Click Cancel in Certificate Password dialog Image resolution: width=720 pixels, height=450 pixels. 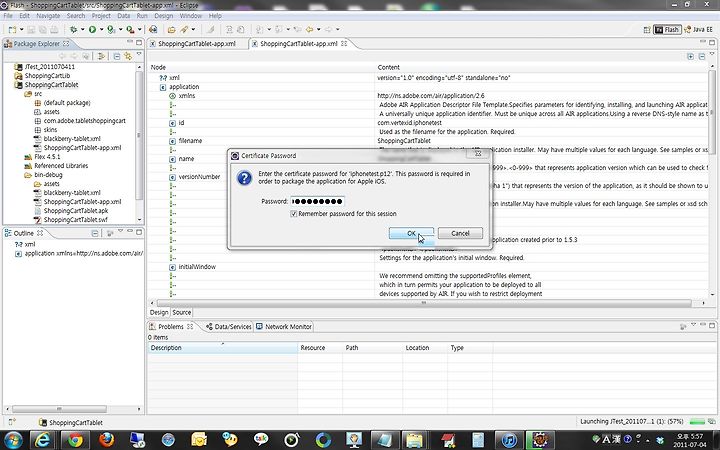[460, 233]
